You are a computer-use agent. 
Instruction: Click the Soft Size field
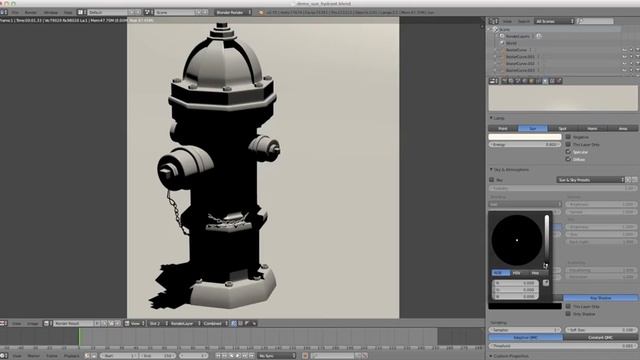tap(601, 330)
